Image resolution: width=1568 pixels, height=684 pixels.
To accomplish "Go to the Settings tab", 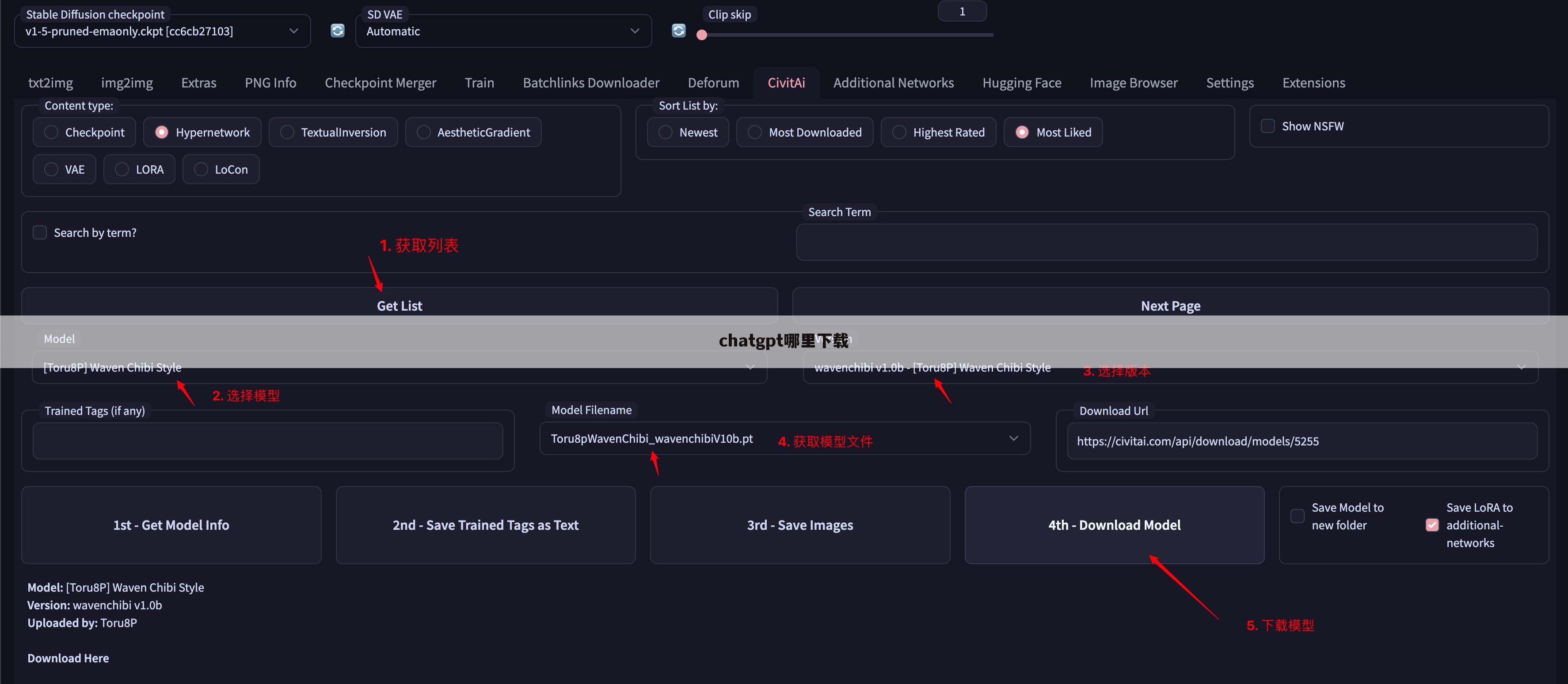I will pos(1229,83).
